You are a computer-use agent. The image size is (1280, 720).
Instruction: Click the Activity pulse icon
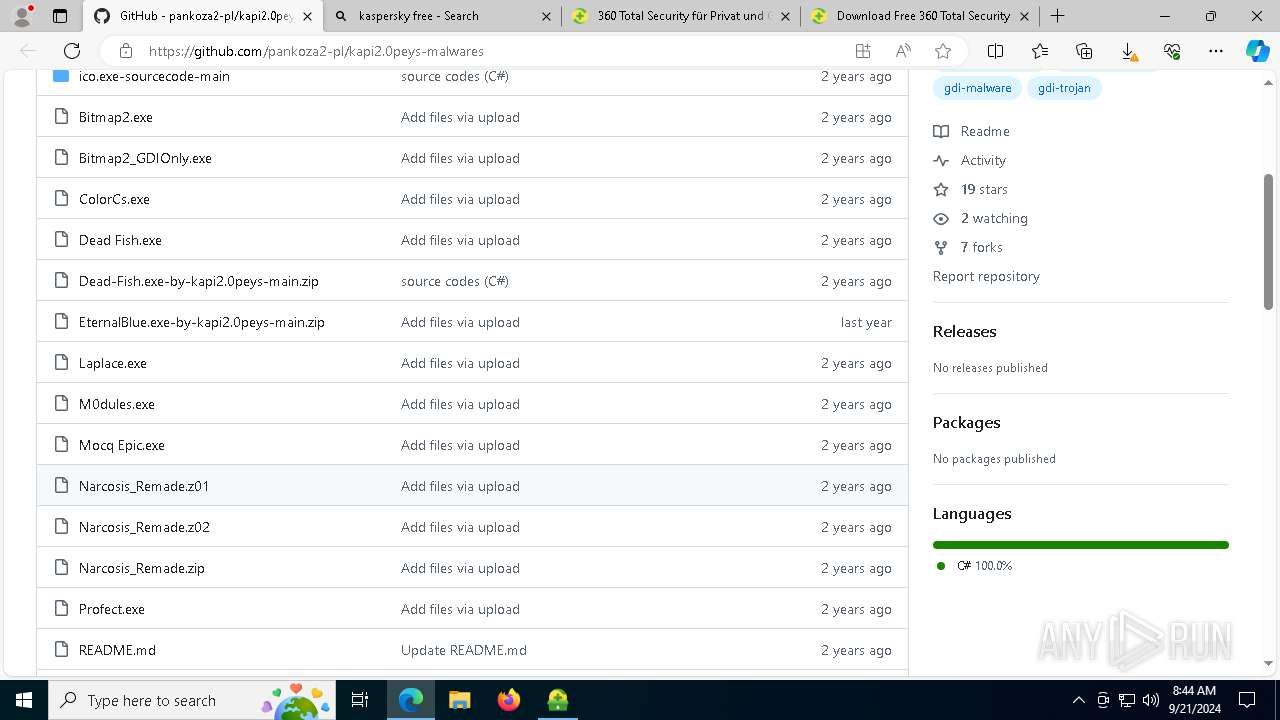pyautogui.click(x=941, y=160)
